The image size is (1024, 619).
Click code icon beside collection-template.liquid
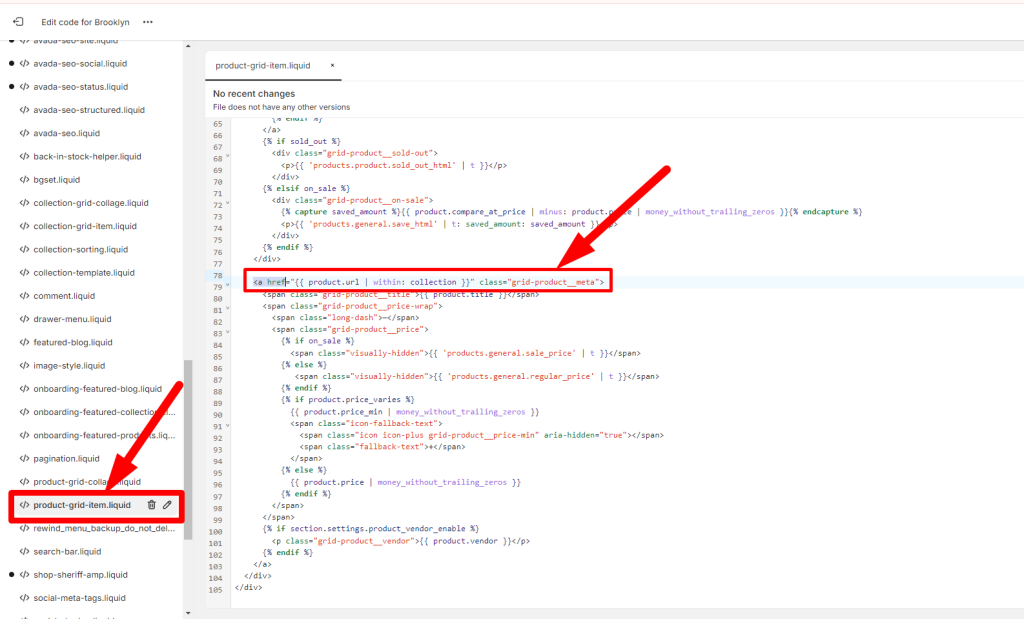click(x=24, y=272)
